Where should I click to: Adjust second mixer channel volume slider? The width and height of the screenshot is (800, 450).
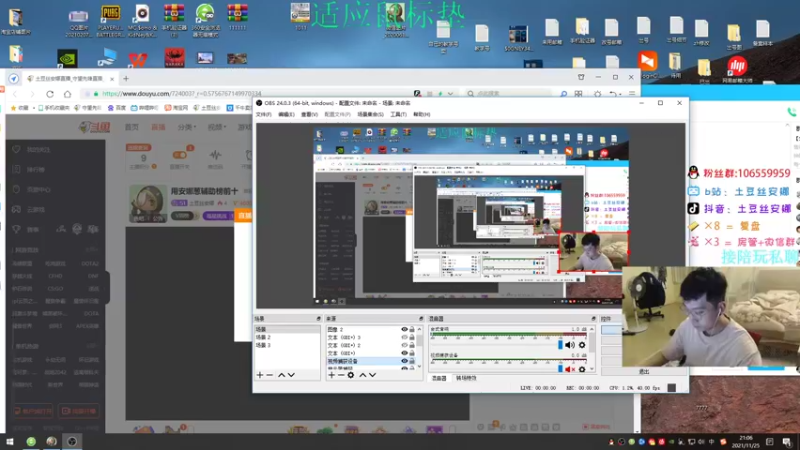pyautogui.click(x=561, y=369)
